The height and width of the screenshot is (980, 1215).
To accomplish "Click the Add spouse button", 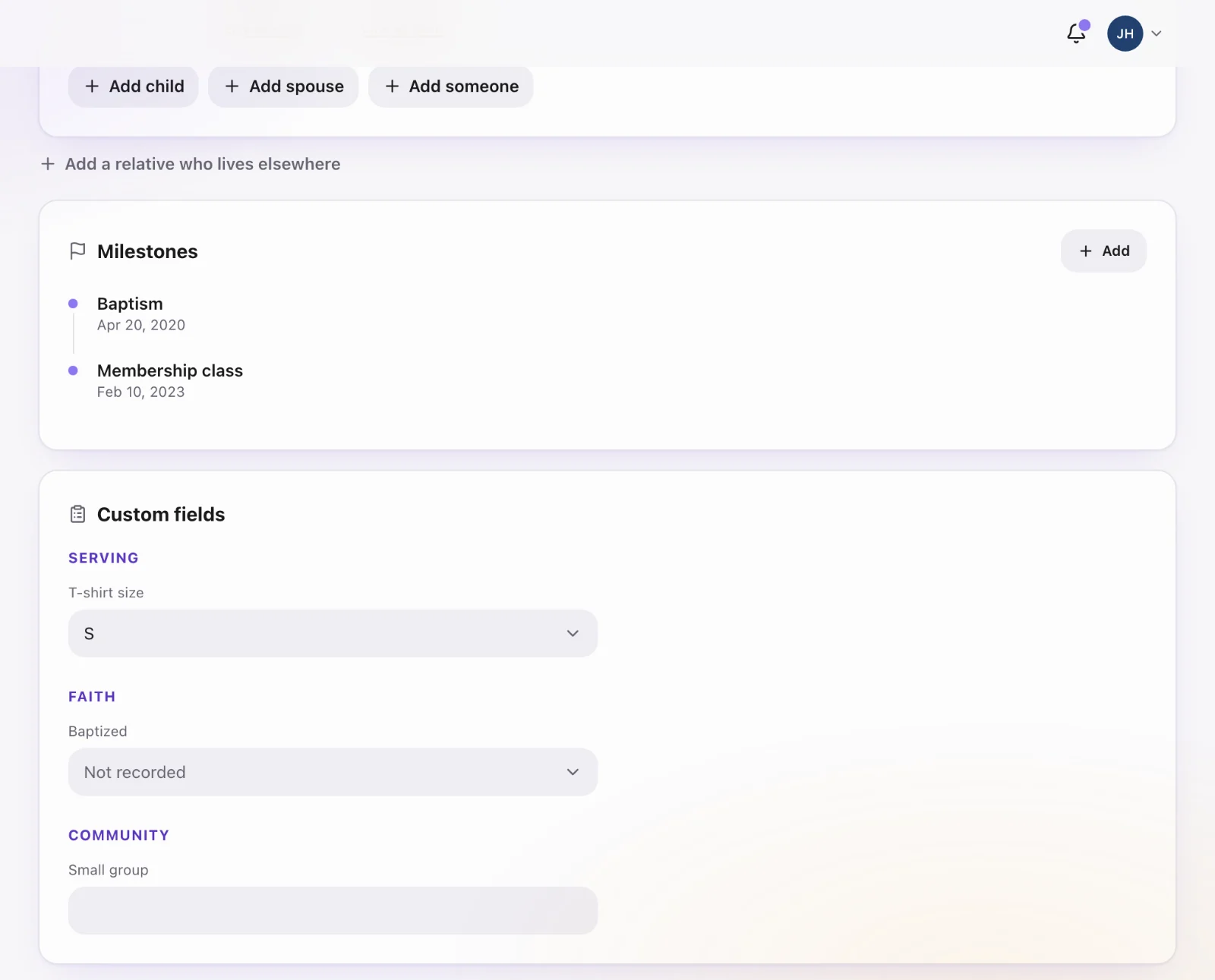I will [x=283, y=87].
